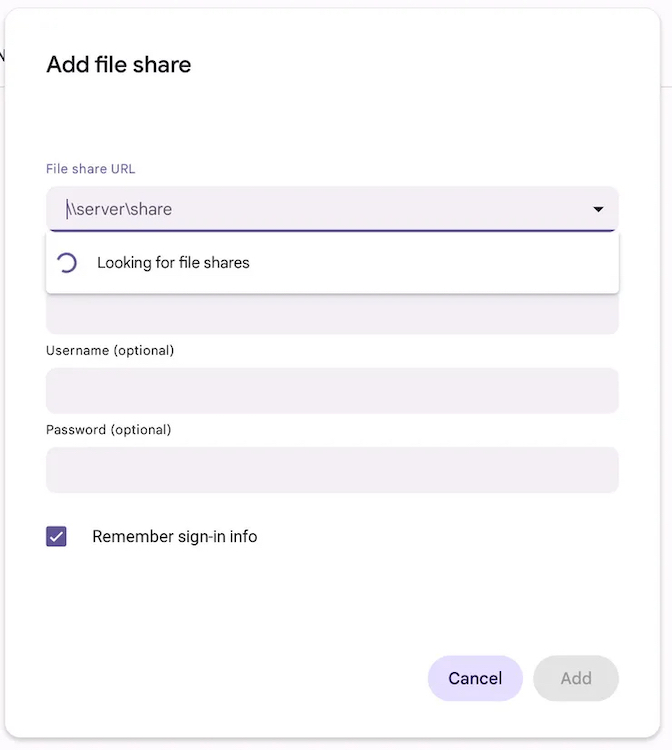
Task: Focus the Password text field
Action: tap(332, 469)
